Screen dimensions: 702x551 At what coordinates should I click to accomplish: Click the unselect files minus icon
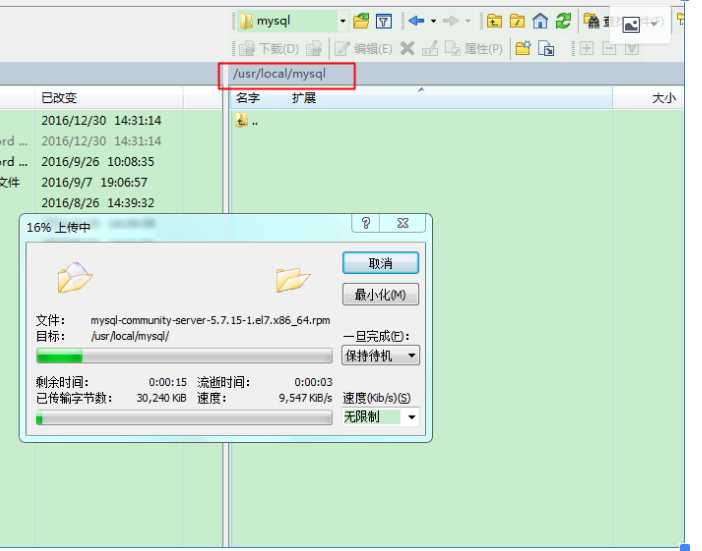(609, 48)
